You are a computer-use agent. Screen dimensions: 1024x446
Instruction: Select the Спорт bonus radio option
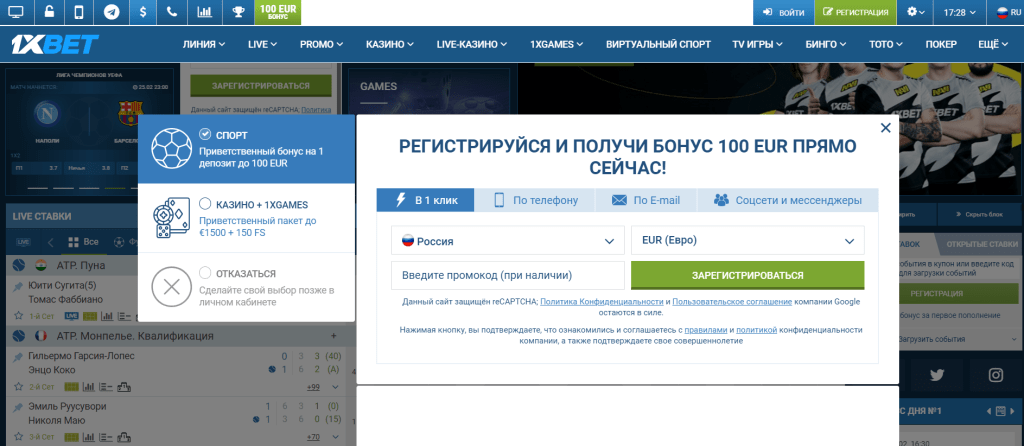(x=205, y=134)
